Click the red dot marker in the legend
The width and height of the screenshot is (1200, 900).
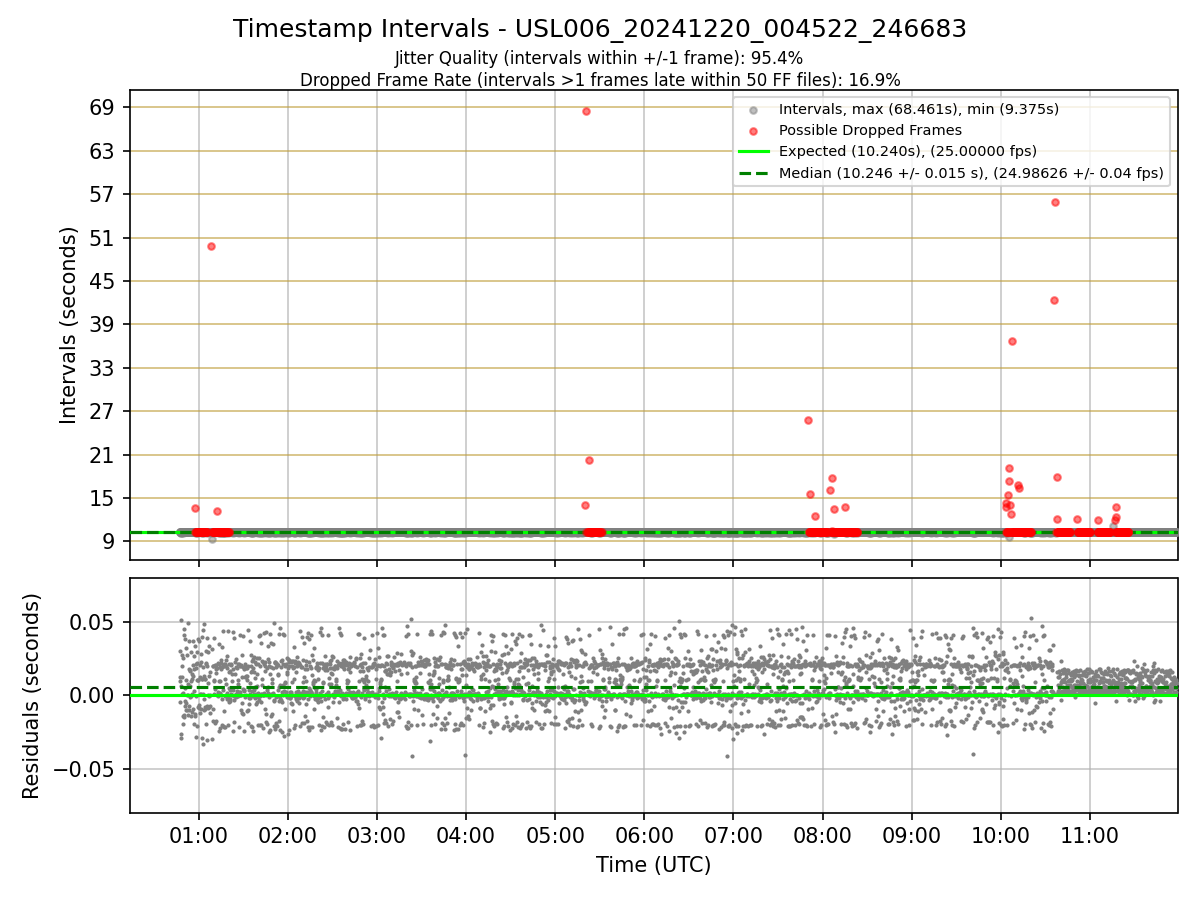point(756,131)
